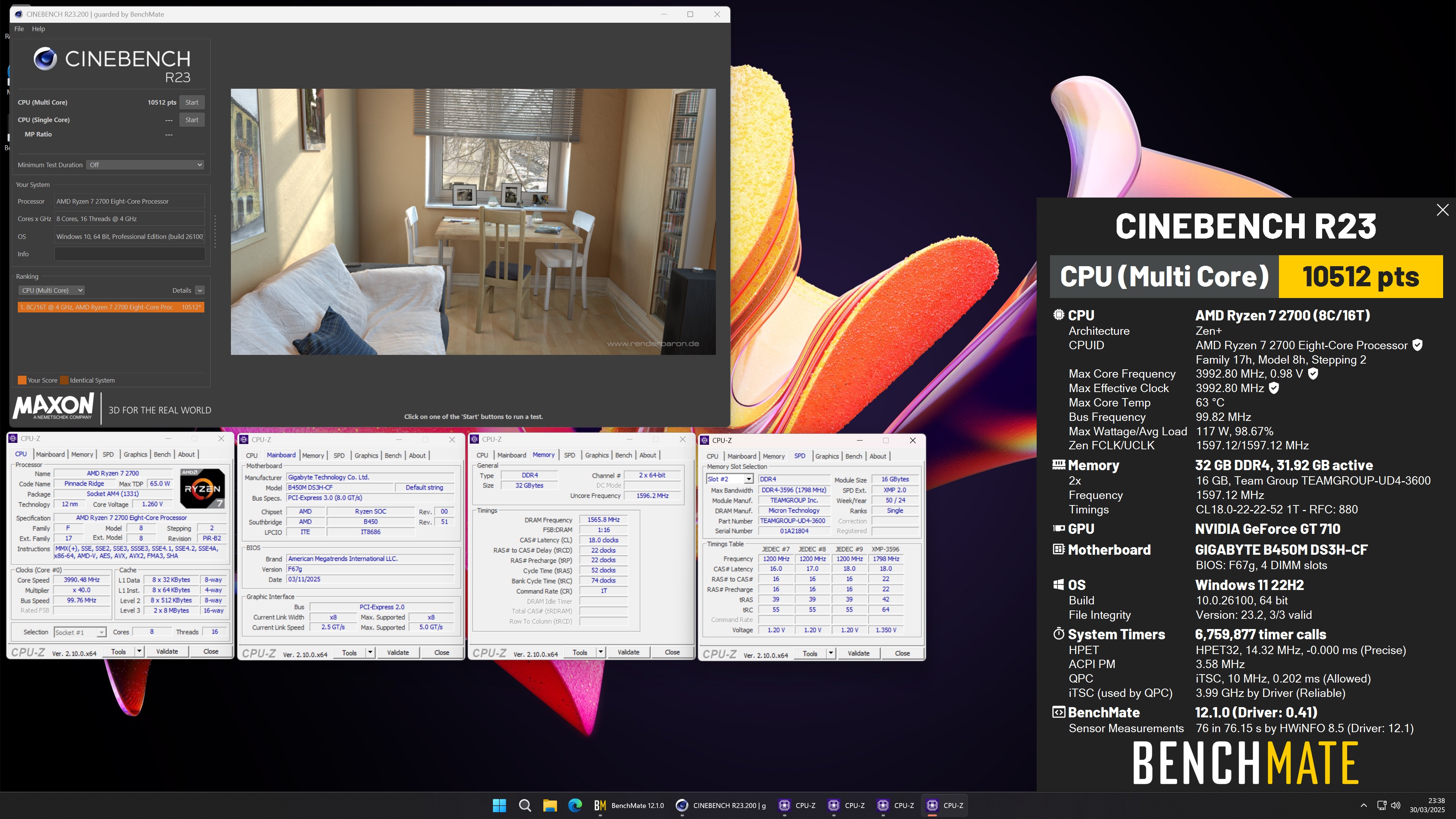The width and height of the screenshot is (1456, 819).
Task: Click the Windows Start icon on the taskbar
Action: coord(499,805)
